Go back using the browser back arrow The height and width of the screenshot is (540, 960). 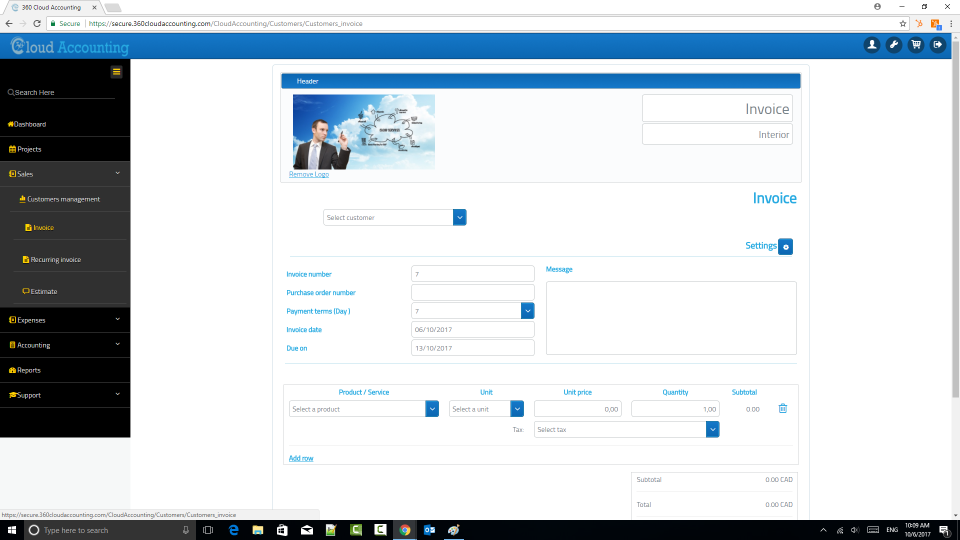pyautogui.click(x=9, y=23)
